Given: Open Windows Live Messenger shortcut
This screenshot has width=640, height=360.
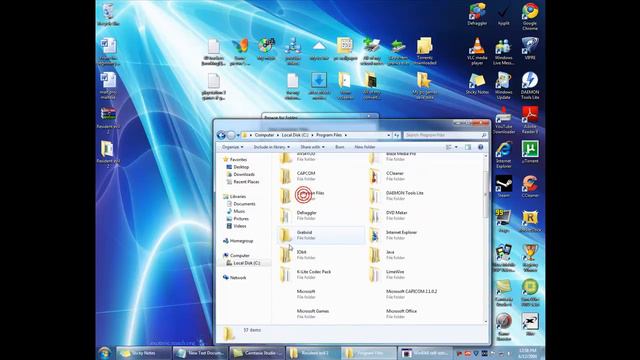Looking at the screenshot, I should 503,51.
